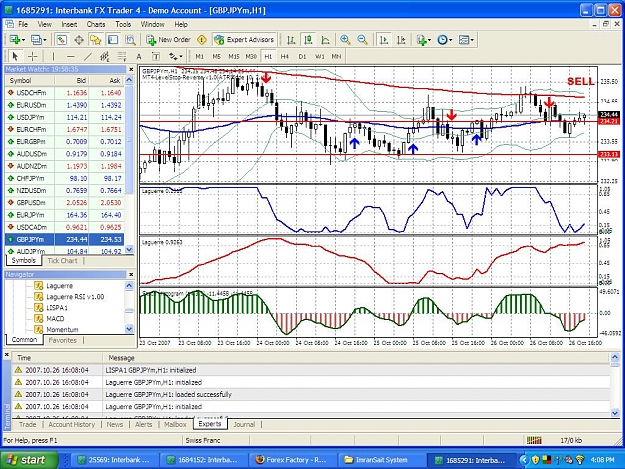625x469 pixels.
Task: Open the Insert menu
Action: 69,24
